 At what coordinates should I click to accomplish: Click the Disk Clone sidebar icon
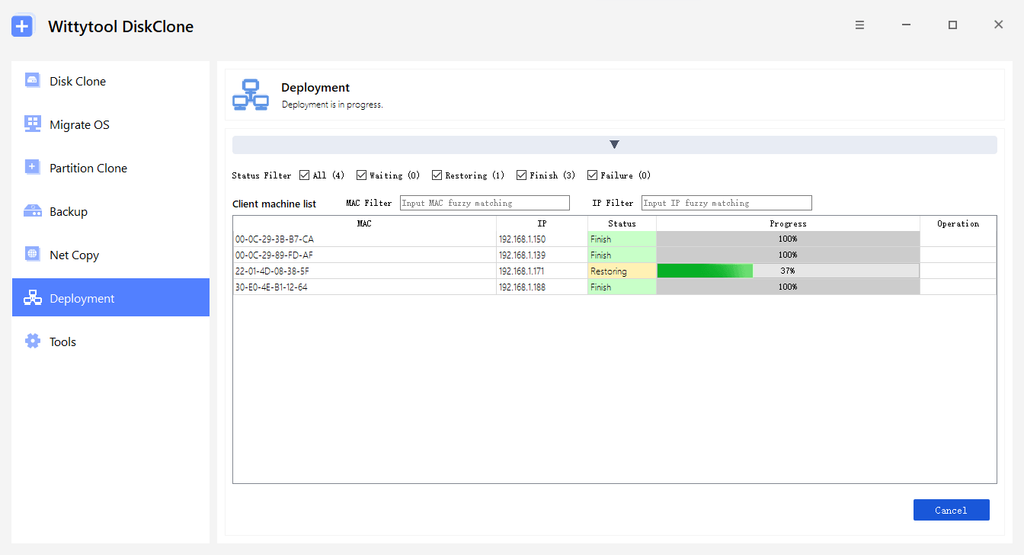32,80
